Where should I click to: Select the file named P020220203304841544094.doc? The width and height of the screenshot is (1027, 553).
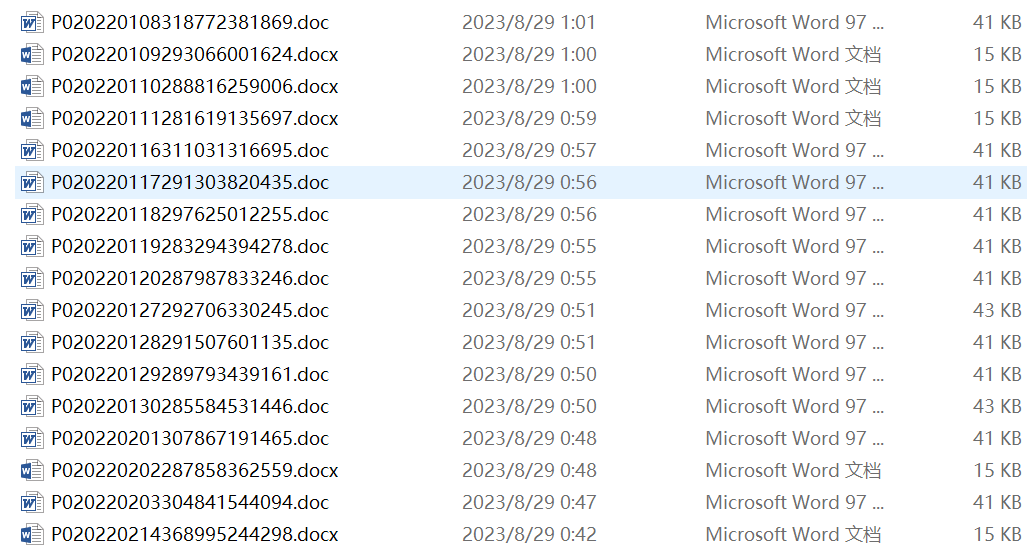point(190,502)
